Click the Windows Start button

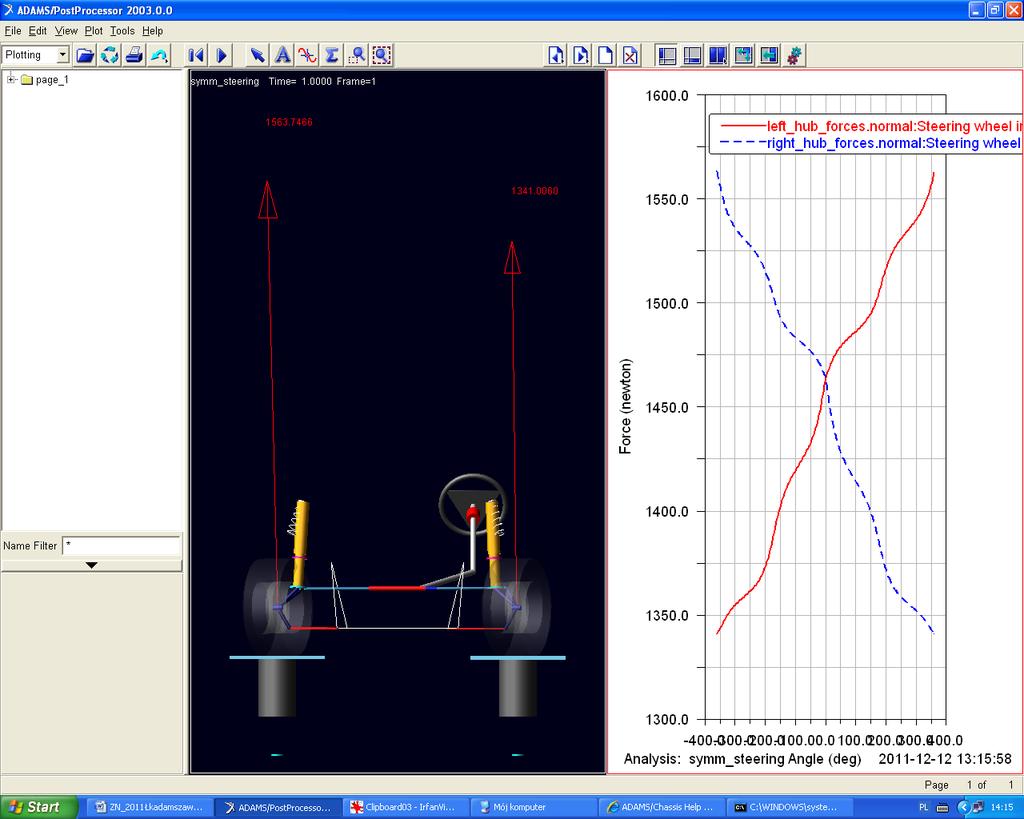click(38, 807)
